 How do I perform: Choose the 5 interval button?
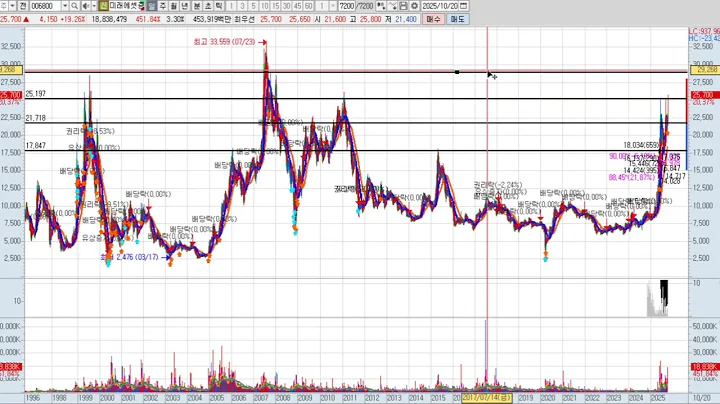(x=253, y=6)
